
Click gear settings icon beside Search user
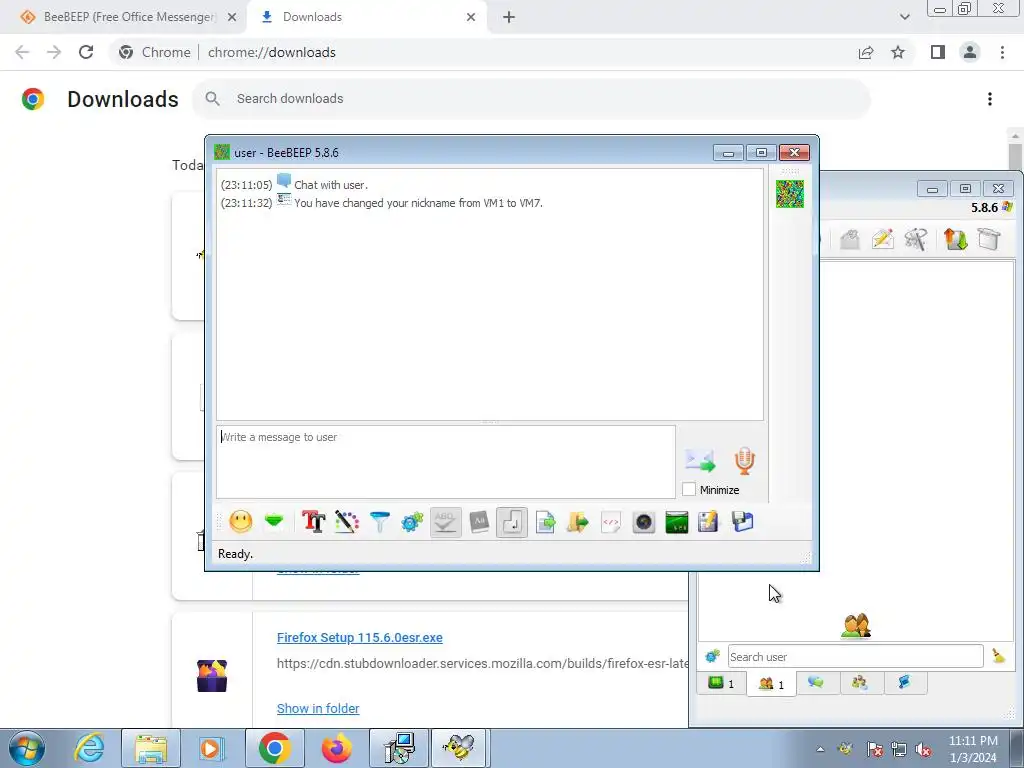(x=712, y=656)
